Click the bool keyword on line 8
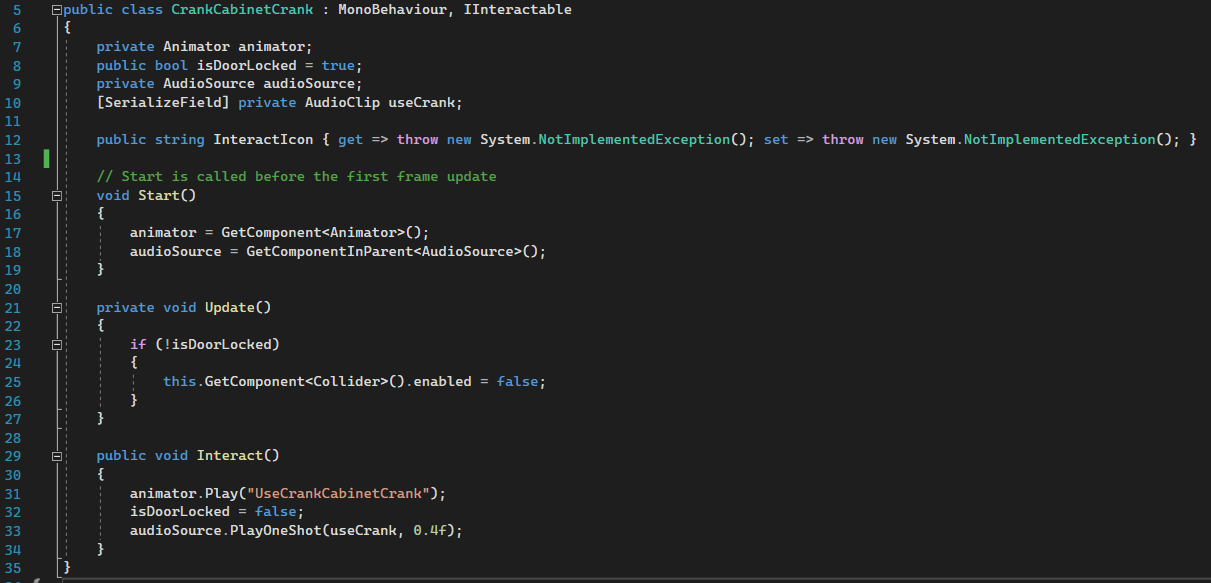Screen dimensions: 1211x583 [x=171, y=66]
